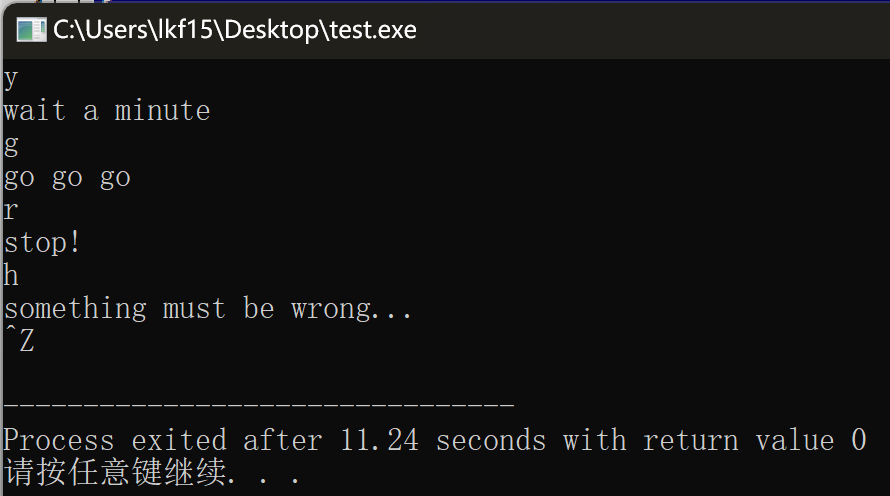Screen dimensions: 890x496
Task: Click the title bar path ending in test.exe
Action: [235, 30]
